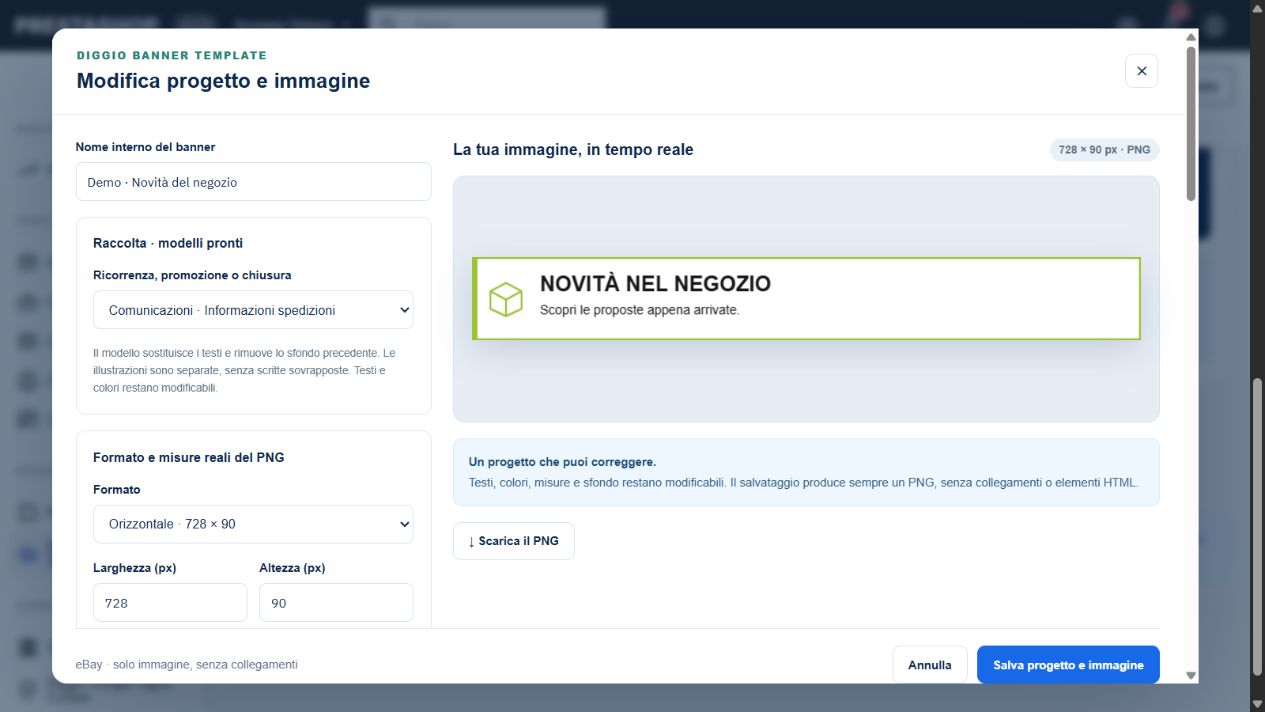Click the heading 'La tua immagine, in tempo reale'

tap(573, 150)
